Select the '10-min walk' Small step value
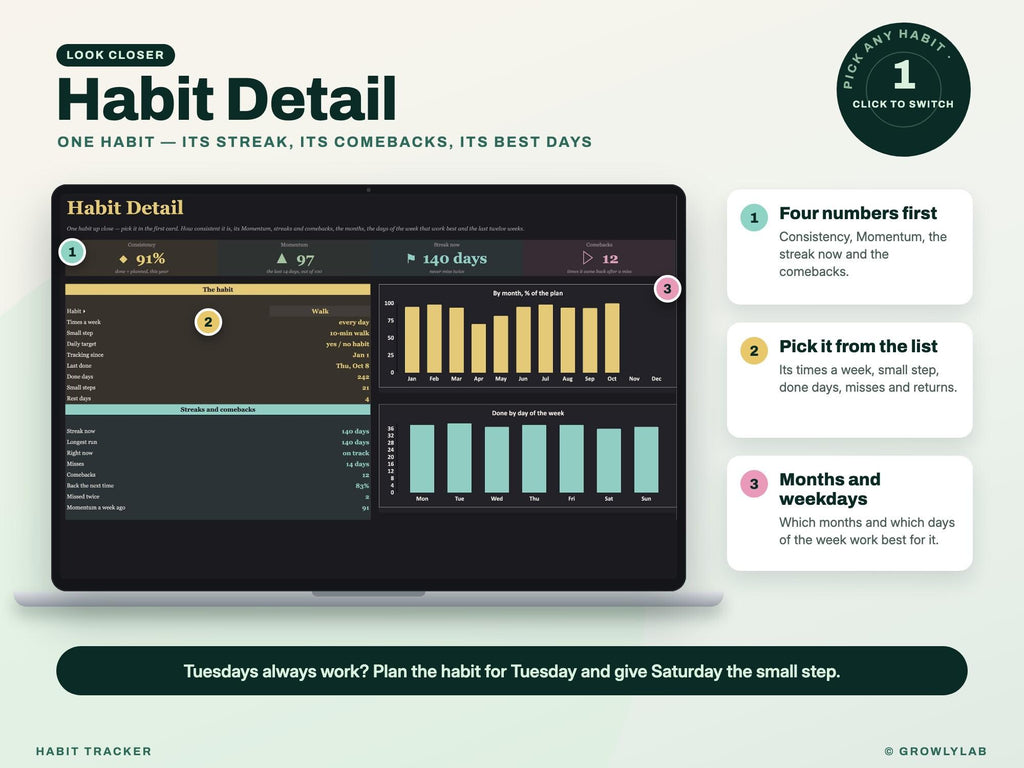The width and height of the screenshot is (1024, 768). pos(349,333)
